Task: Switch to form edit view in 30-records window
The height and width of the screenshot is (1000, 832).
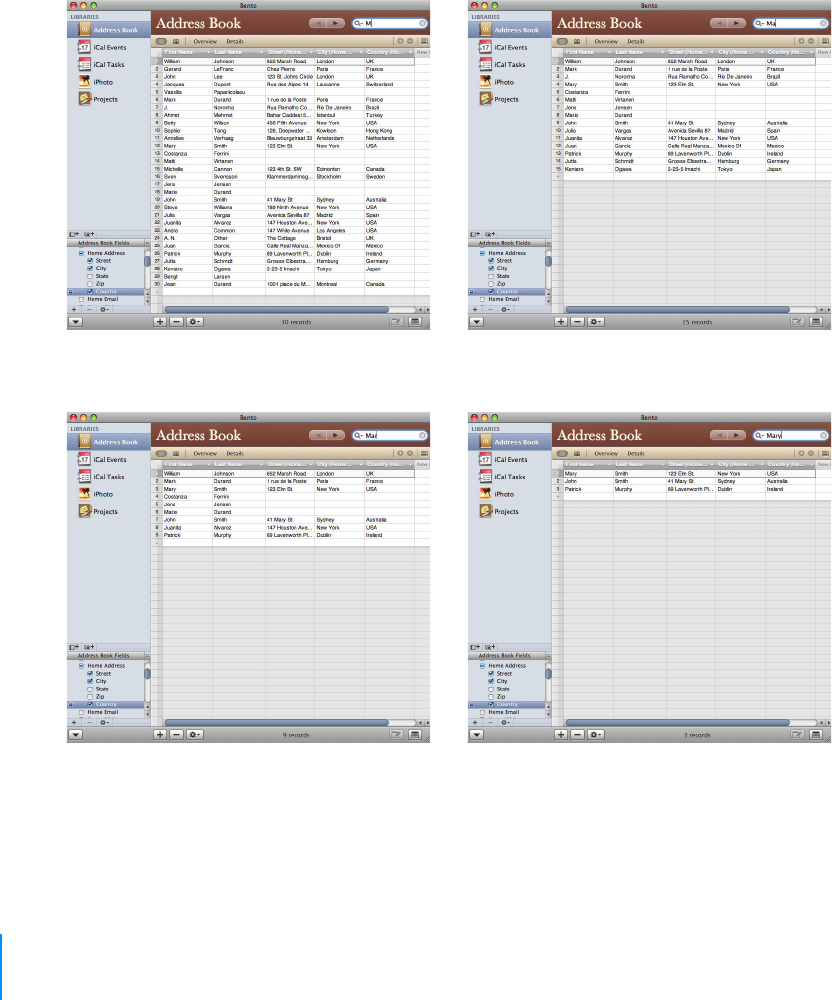Action: click(x=397, y=322)
